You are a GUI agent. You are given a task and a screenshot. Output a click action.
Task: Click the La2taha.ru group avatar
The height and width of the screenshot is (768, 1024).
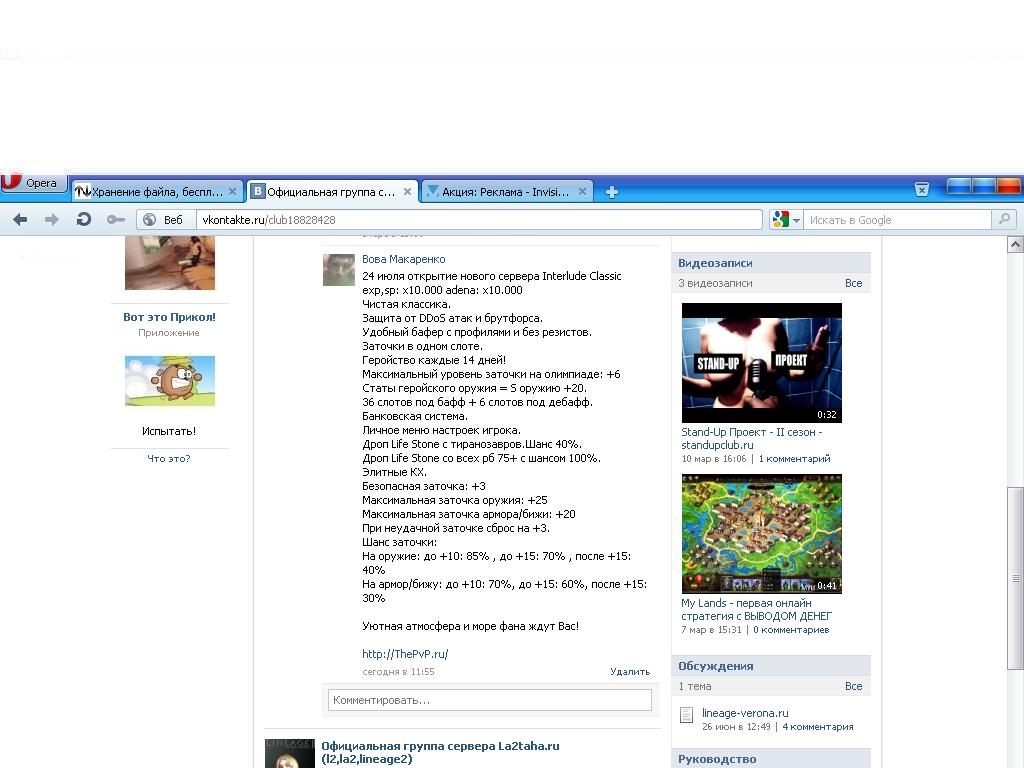[289, 753]
